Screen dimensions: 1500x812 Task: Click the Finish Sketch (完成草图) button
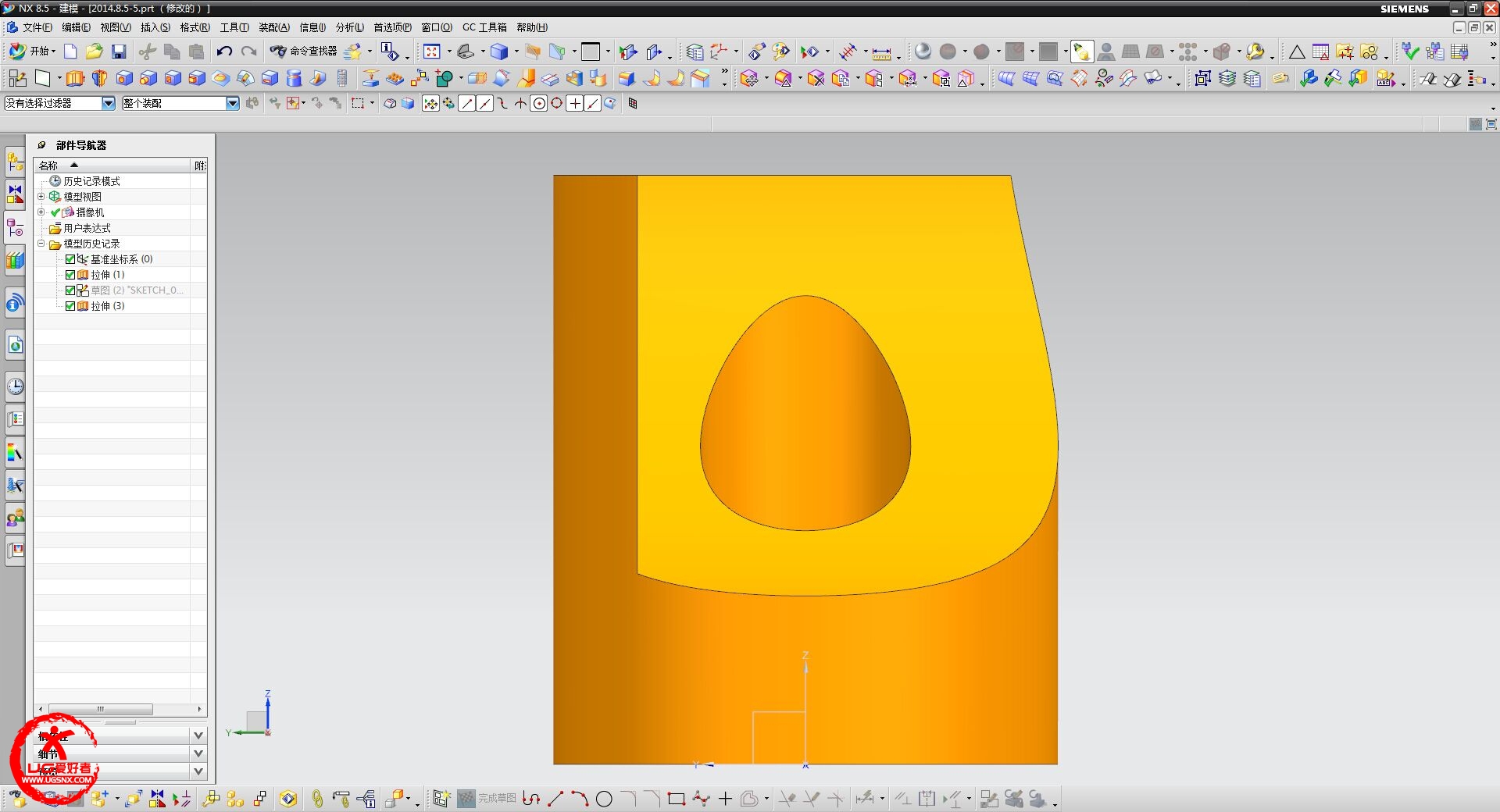coord(487,799)
